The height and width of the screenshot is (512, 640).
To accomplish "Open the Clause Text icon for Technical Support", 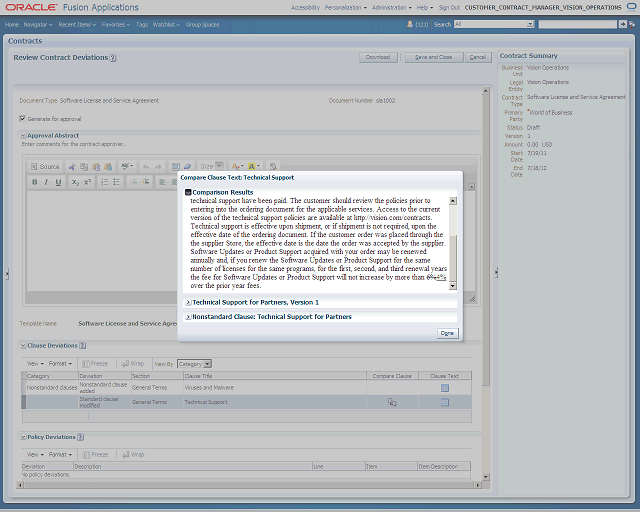I will pyautogui.click(x=445, y=403).
